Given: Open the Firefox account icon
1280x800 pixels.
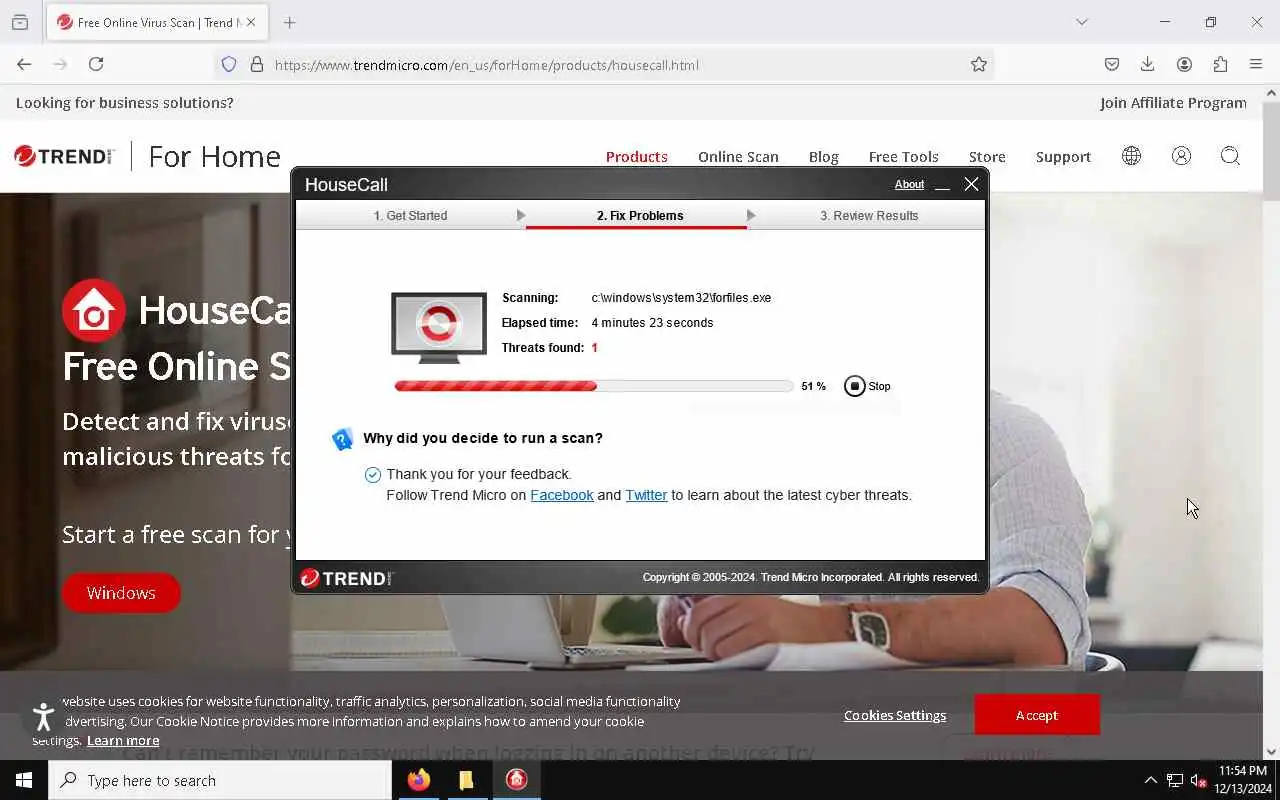Looking at the screenshot, I should [x=1184, y=64].
